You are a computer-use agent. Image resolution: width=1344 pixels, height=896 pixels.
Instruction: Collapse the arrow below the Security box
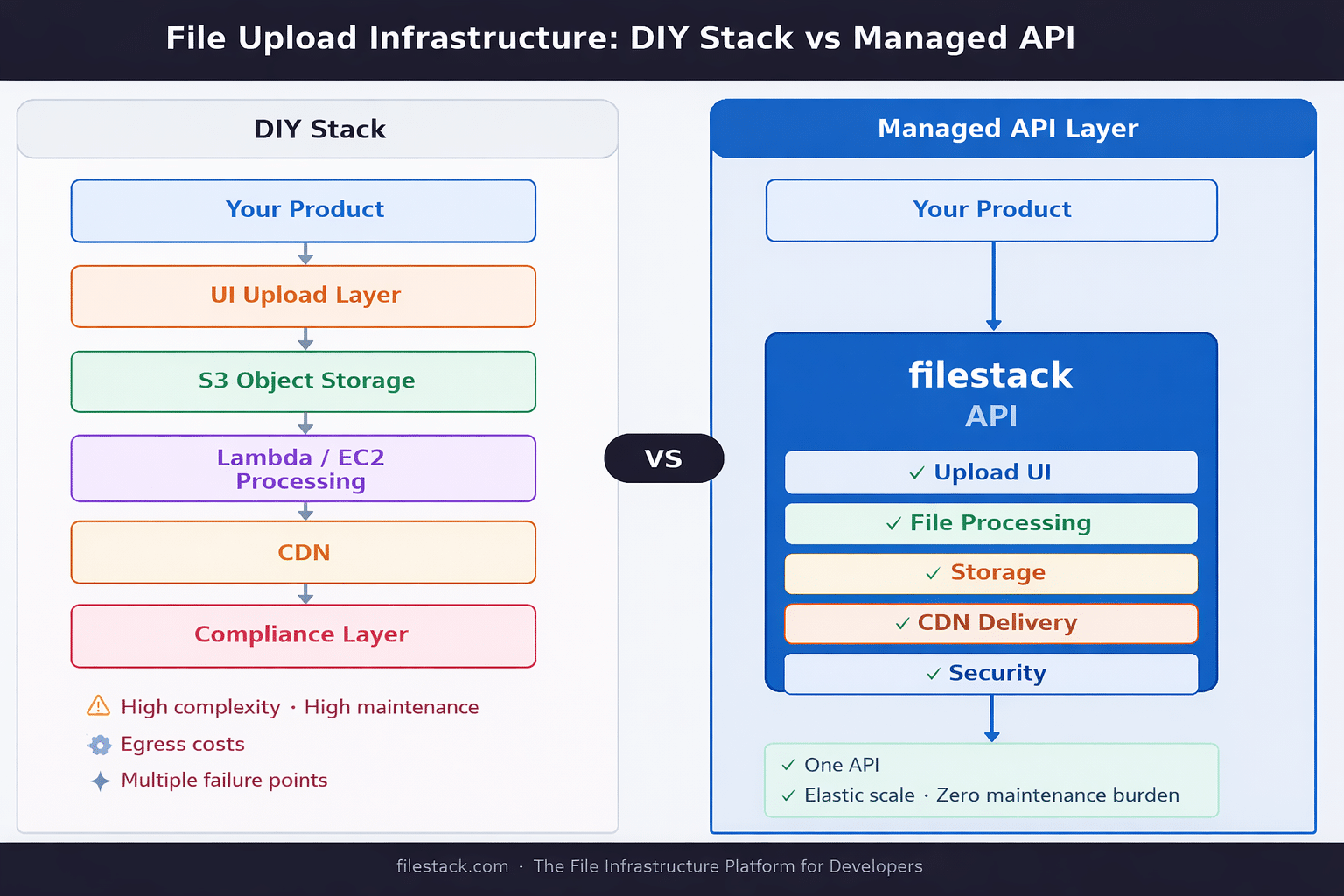pos(991,719)
